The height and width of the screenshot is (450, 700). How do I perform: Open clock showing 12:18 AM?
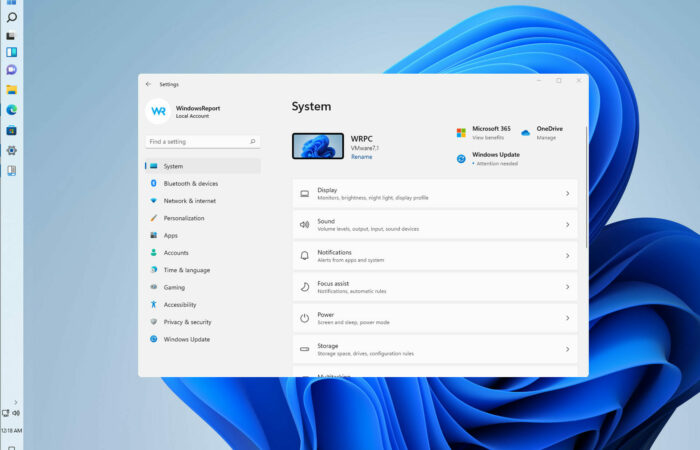tap(12, 431)
